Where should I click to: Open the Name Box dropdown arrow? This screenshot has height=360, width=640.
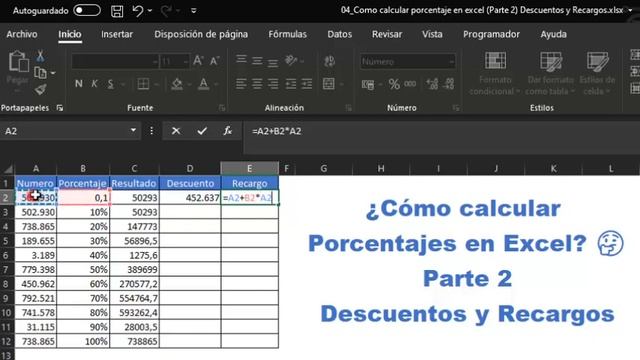coord(133,131)
